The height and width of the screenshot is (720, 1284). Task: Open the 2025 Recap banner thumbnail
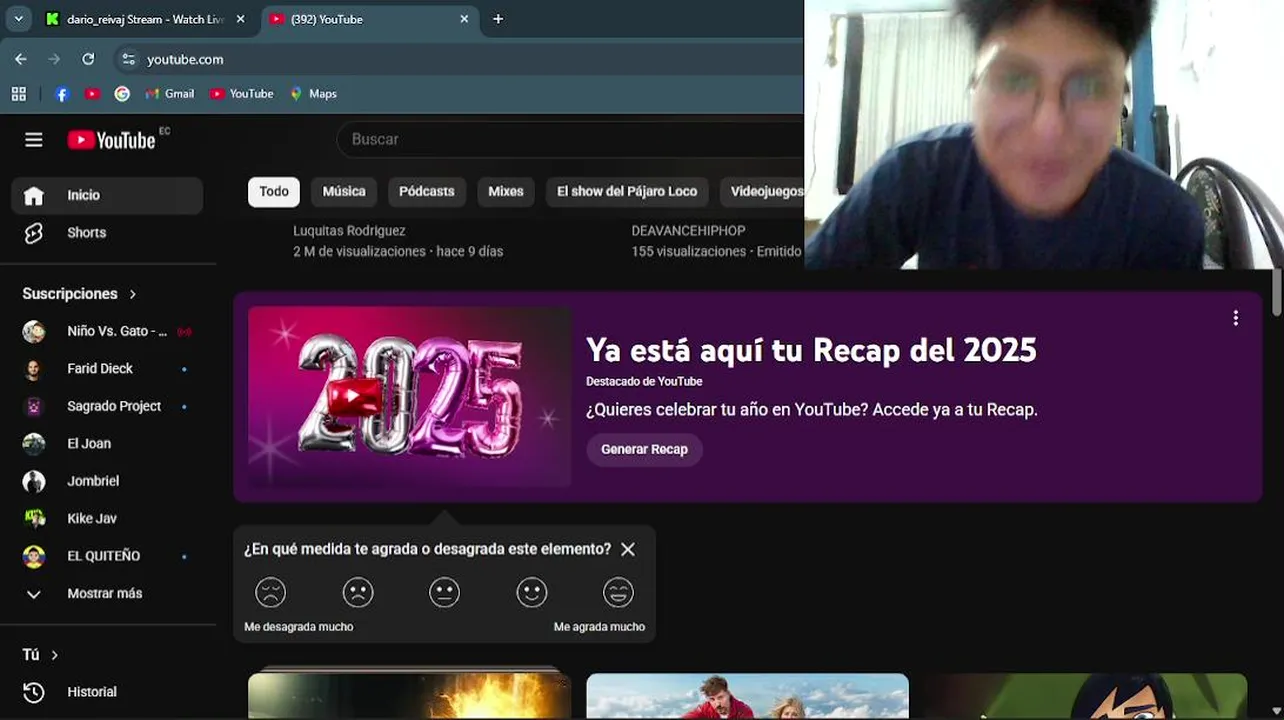coord(410,397)
